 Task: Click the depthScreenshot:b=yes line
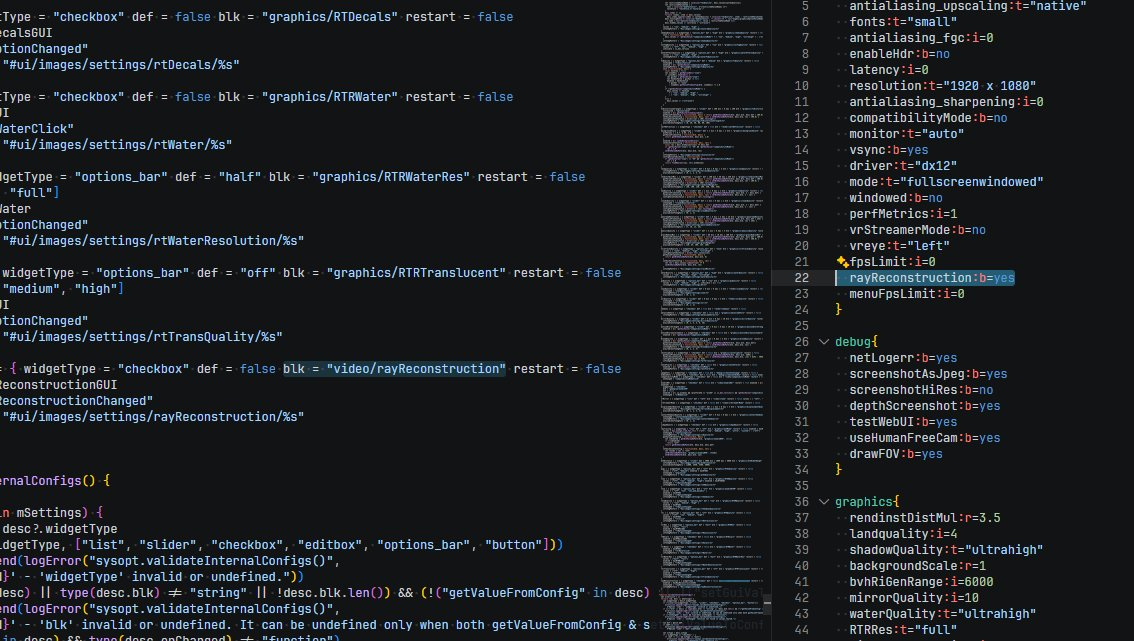click(x=924, y=406)
